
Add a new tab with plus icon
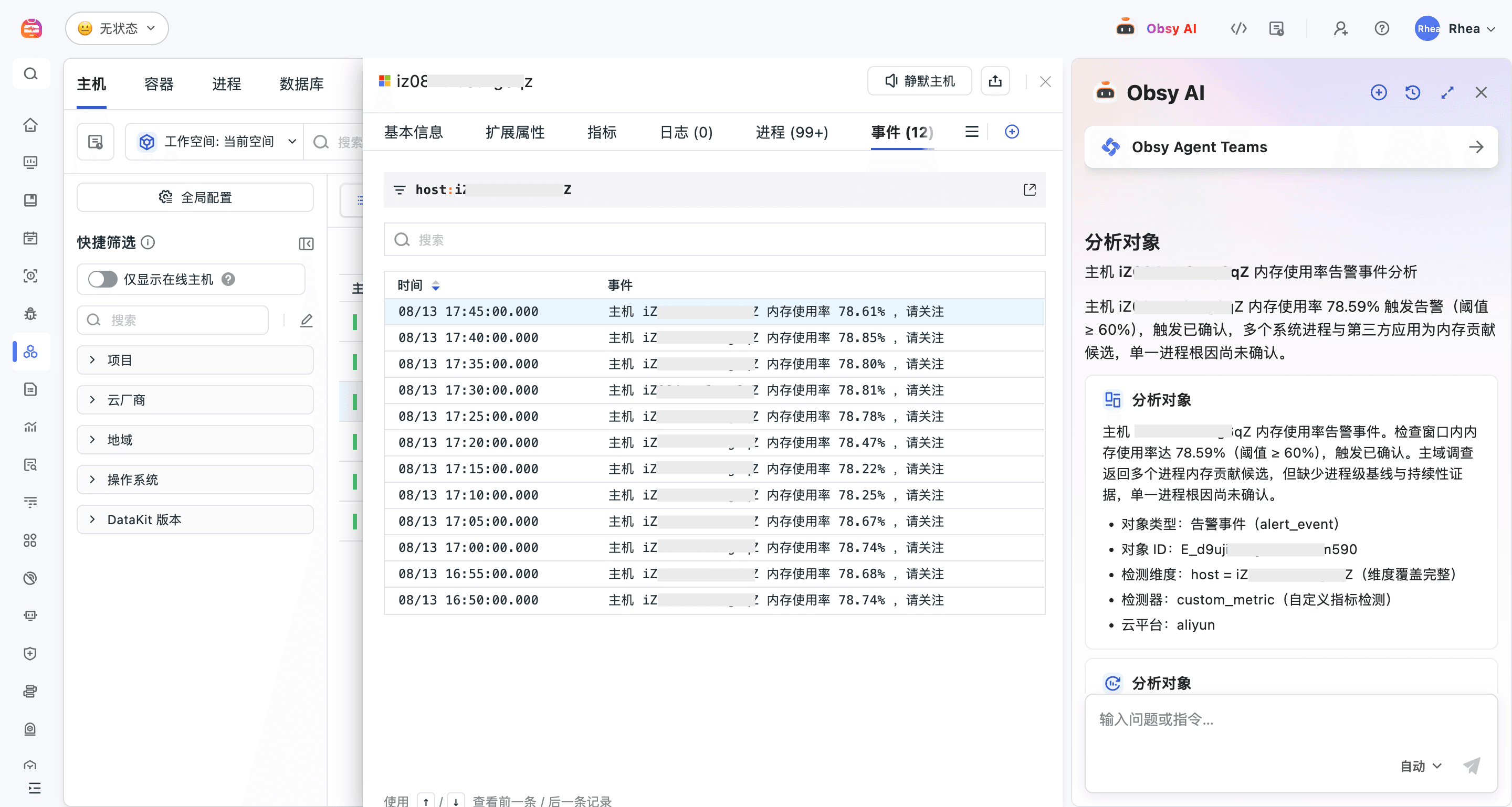pos(1012,132)
